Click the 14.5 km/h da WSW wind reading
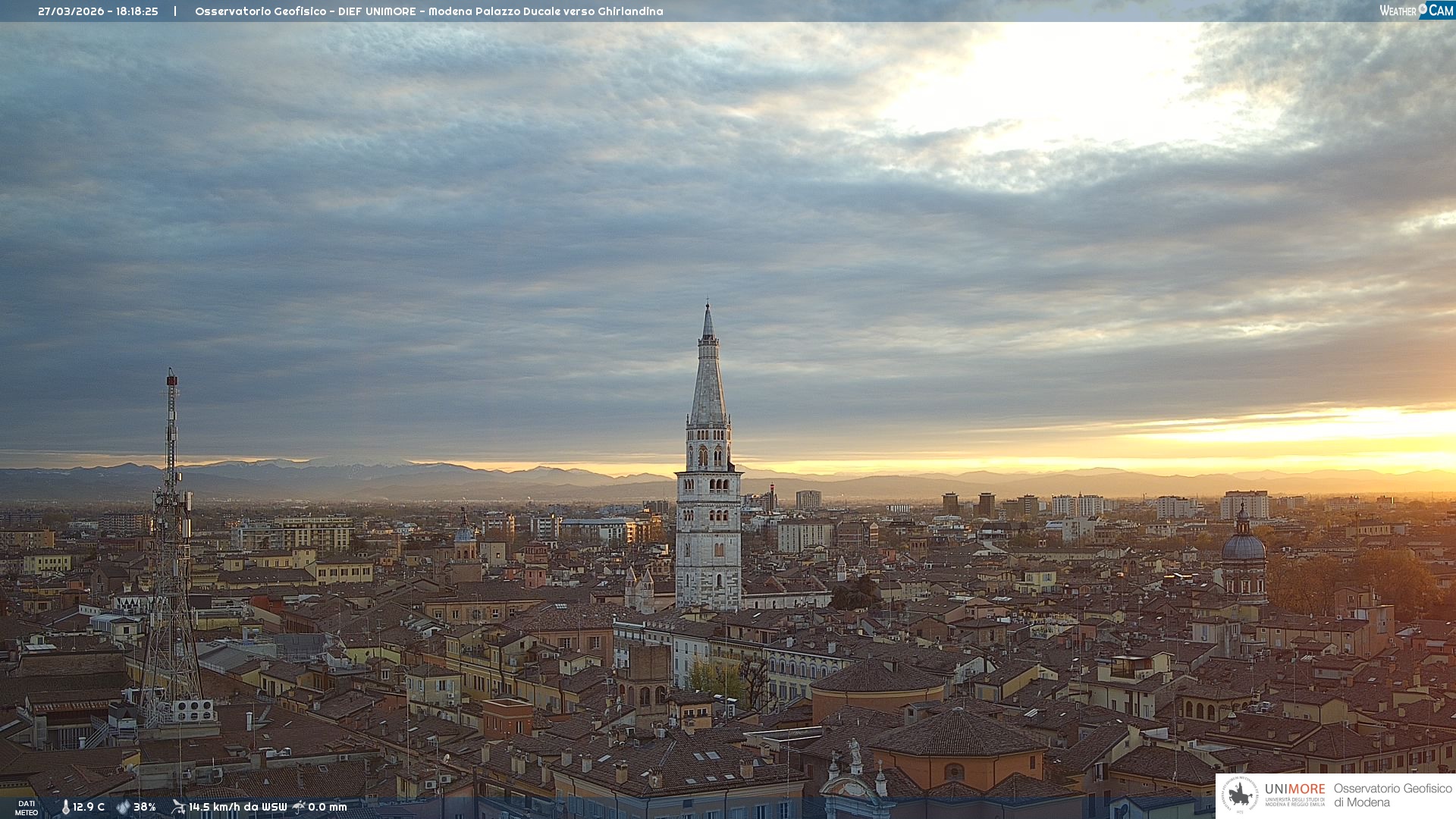This screenshot has width=1456, height=819. coord(237,807)
